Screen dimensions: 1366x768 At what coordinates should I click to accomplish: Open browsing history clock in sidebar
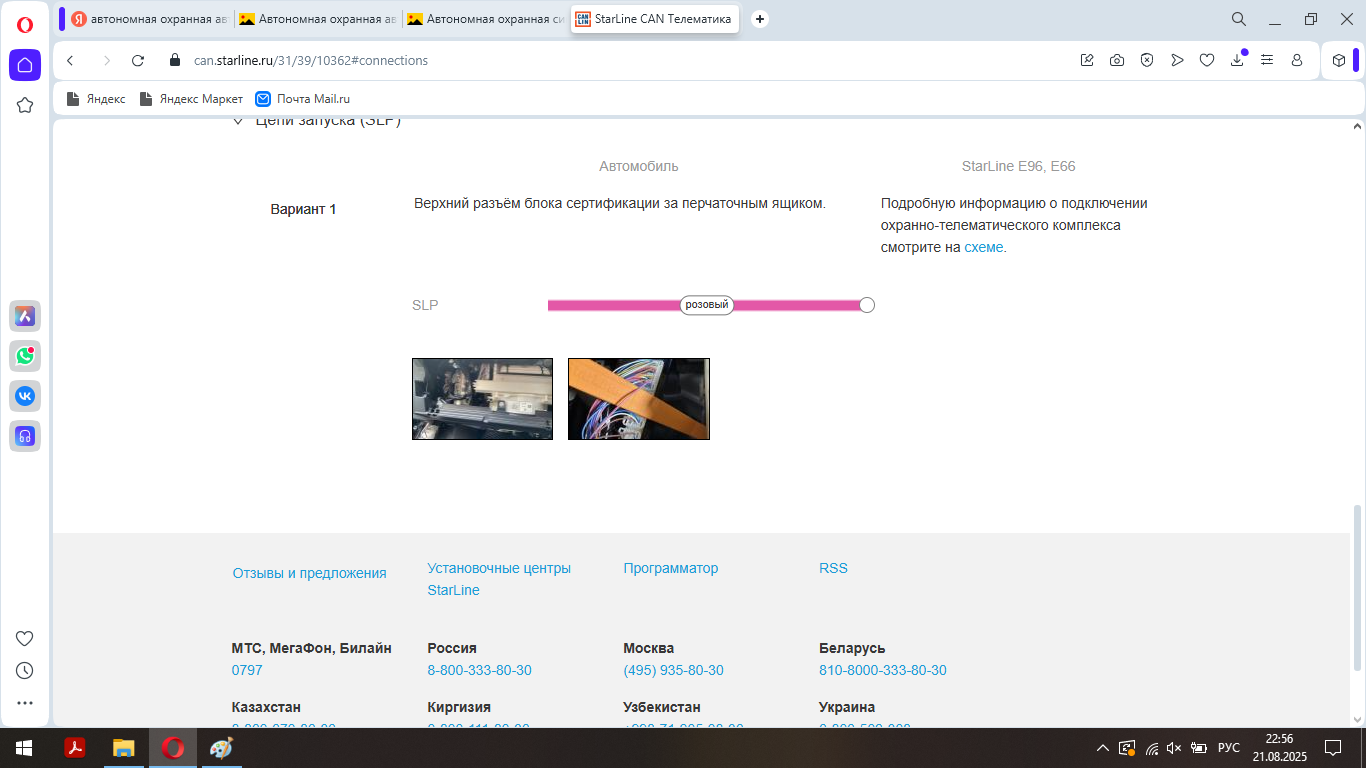(25, 670)
